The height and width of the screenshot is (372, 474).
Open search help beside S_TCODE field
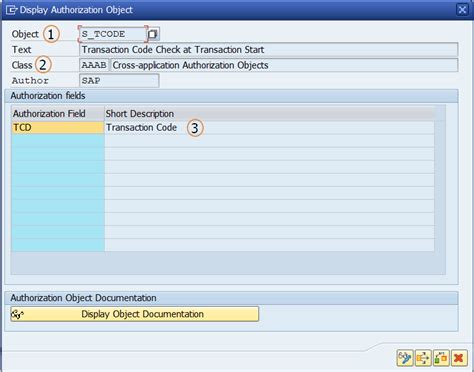click(x=153, y=34)
